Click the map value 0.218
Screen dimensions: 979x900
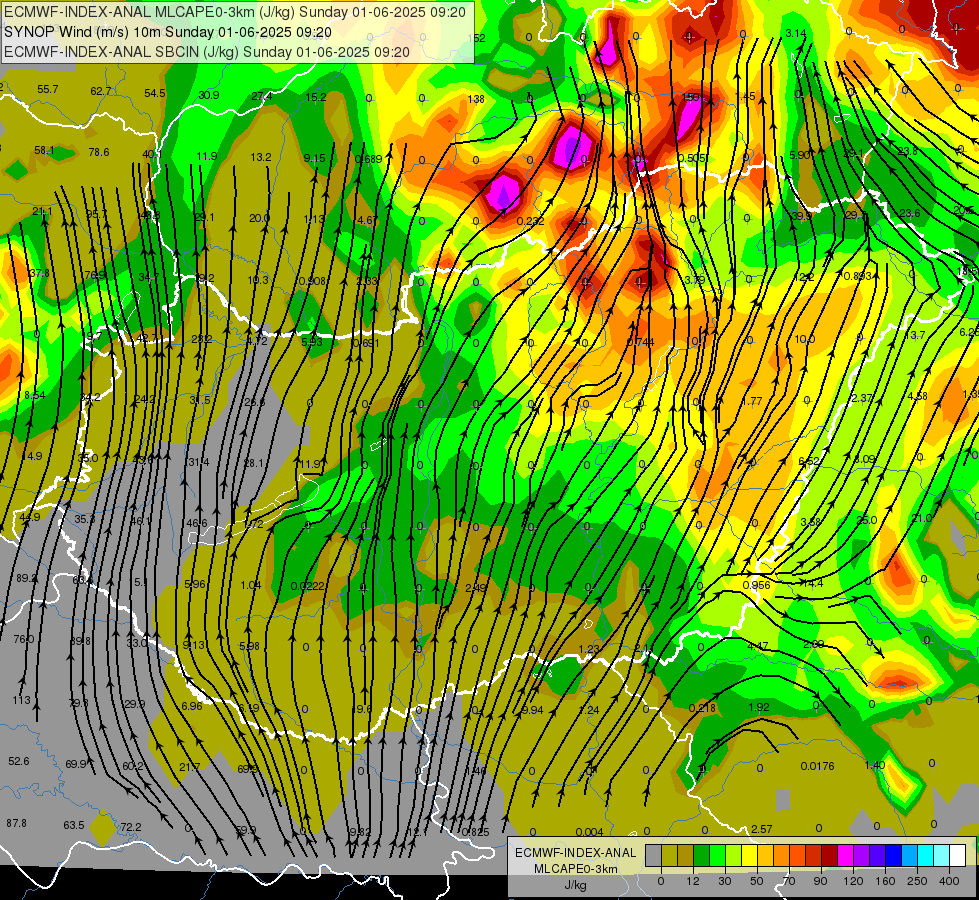tap(702, 708)
